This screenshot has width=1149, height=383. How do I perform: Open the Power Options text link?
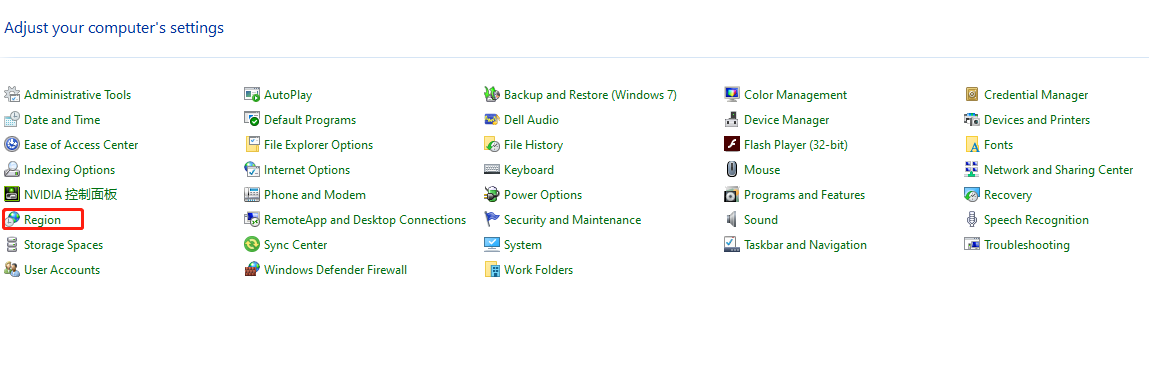click(x=543, y=195)
